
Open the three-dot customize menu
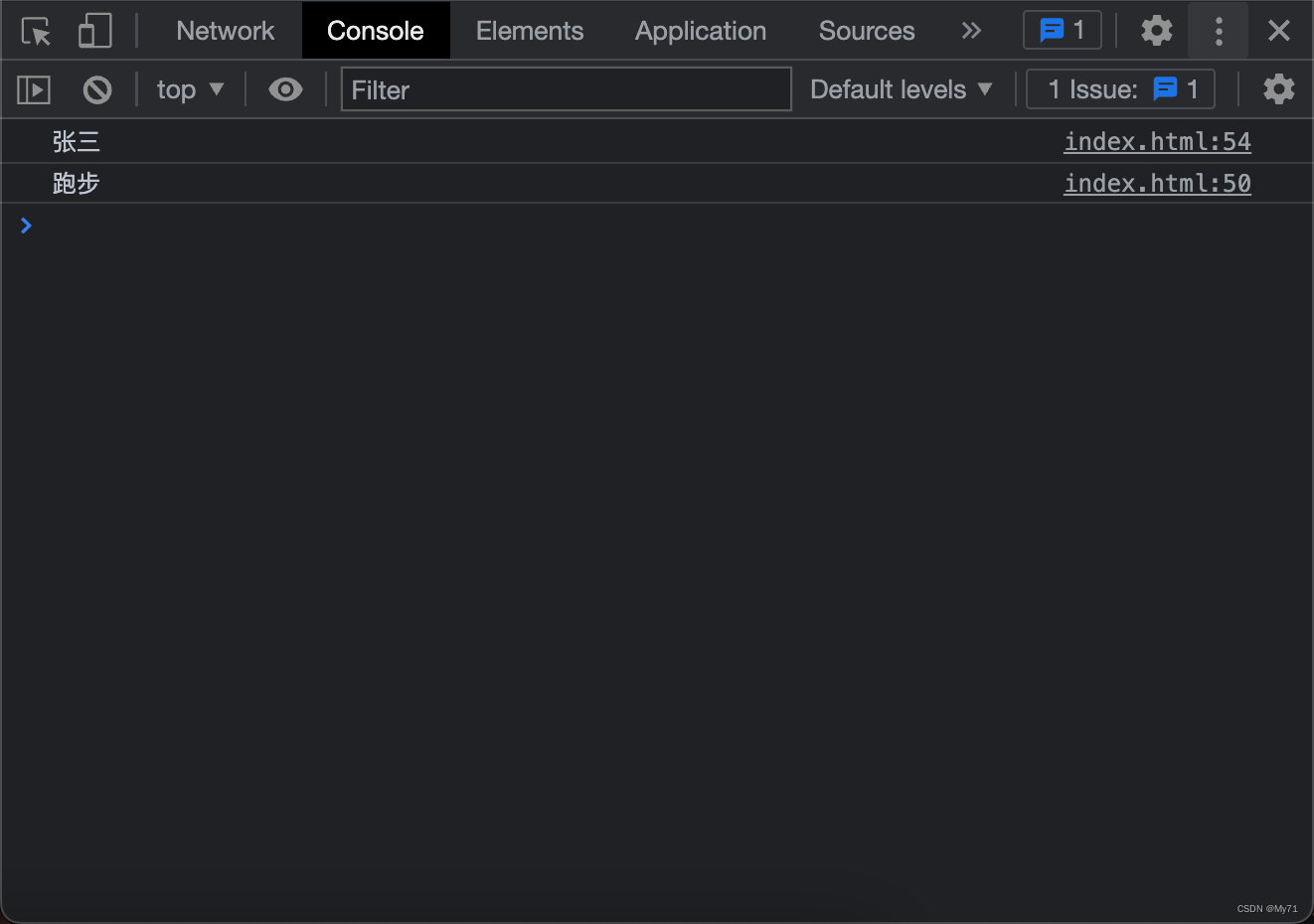tap(1219, 31)
